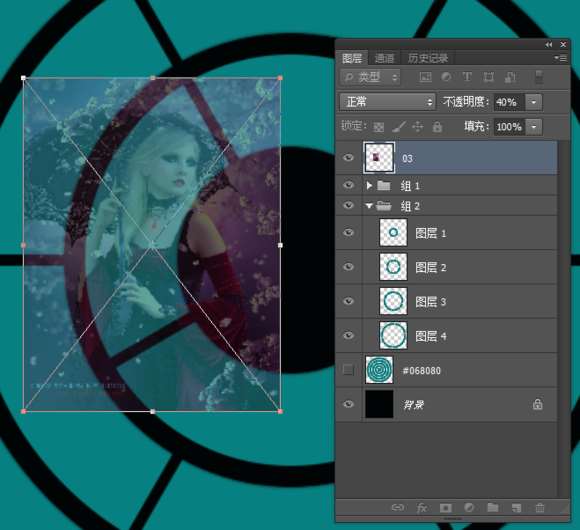Click the fill percentage field
The height and width of the screenshot is (530, 580).
click(509, 127)
